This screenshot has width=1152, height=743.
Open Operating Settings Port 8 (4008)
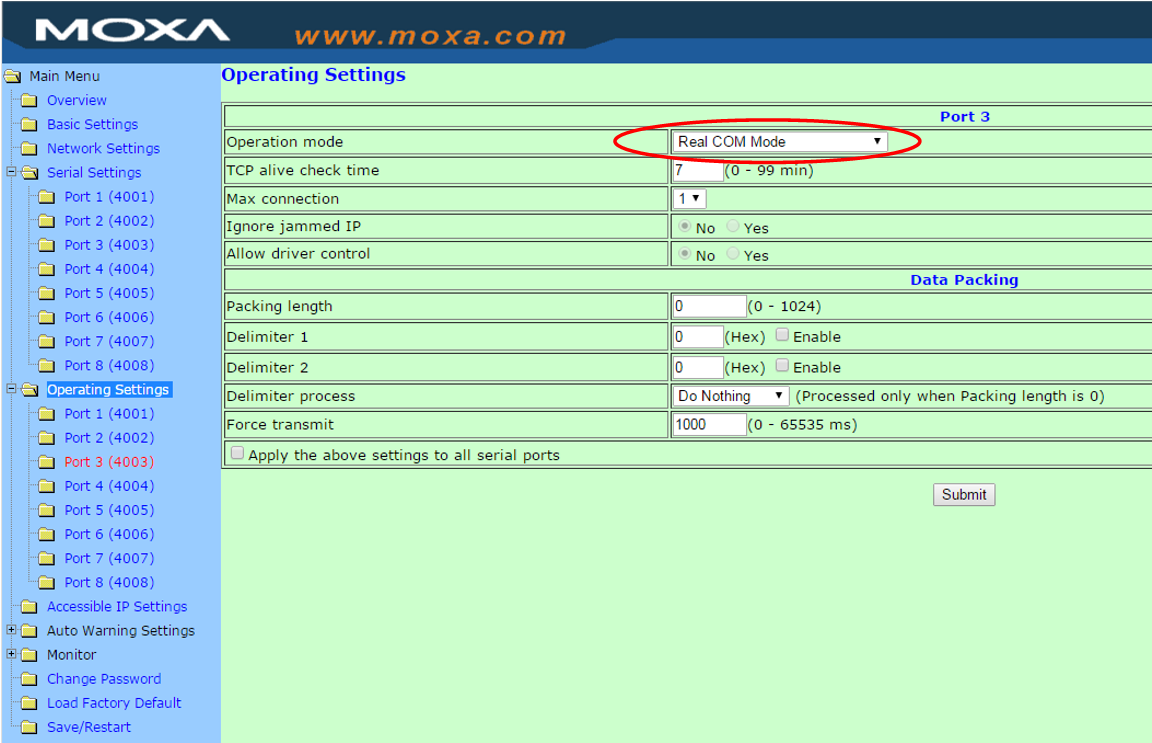click(109, 583)
